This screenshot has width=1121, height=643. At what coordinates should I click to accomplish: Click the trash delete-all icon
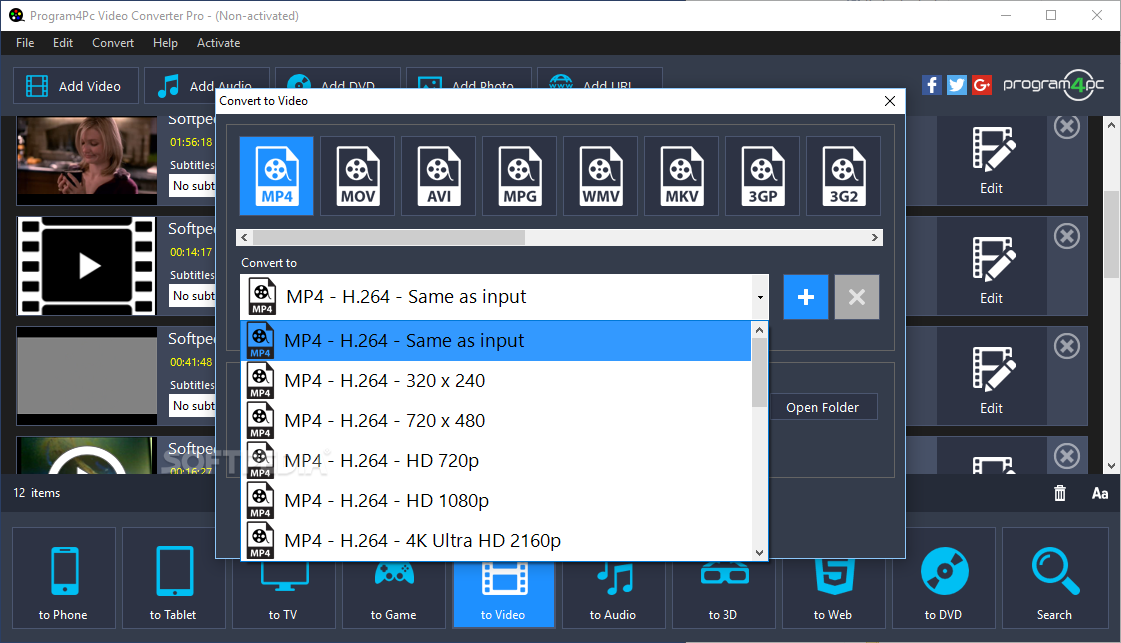coord(1060,493)
